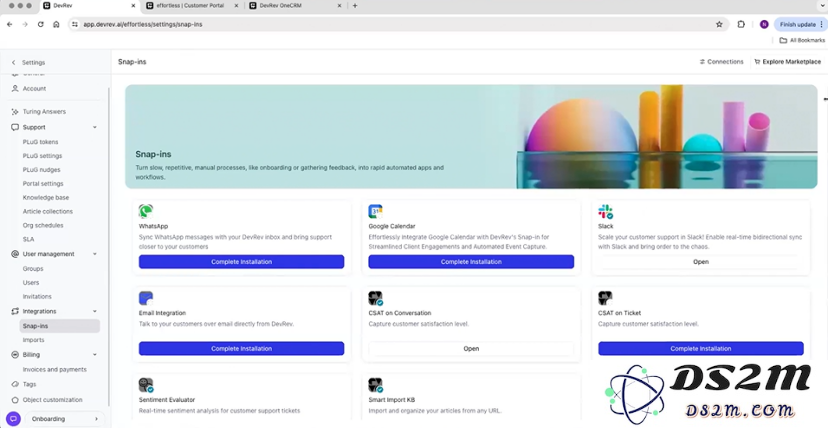
Task: Open PLuG tokens settings
Action: pos(41,142)
